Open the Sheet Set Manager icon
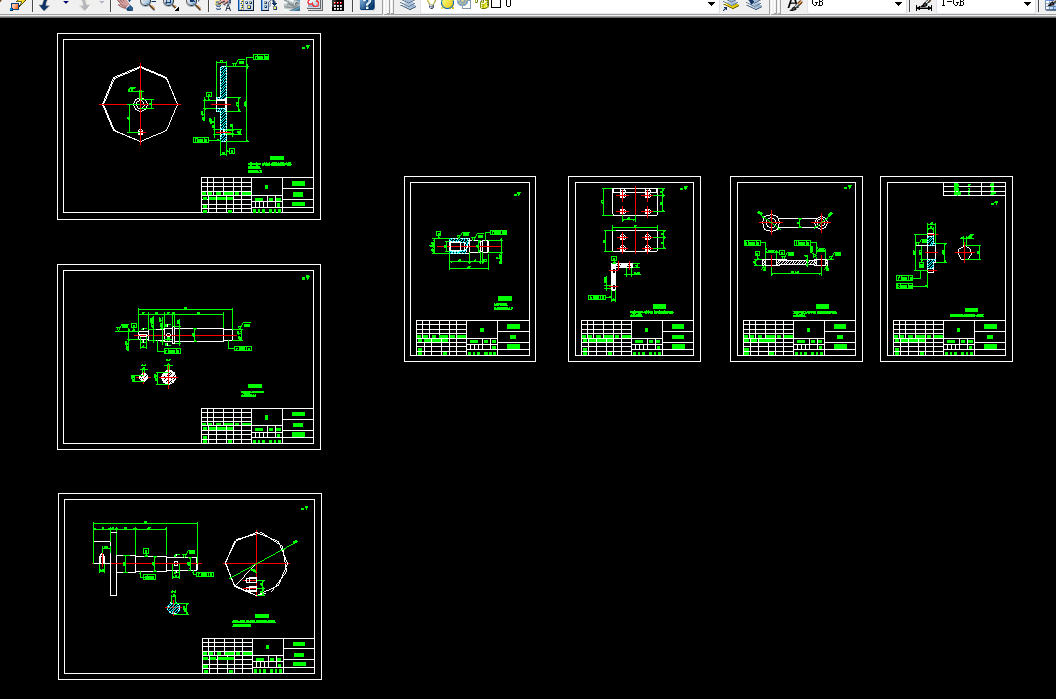This screenshot has height=699, width=1056. click(292, 5)
